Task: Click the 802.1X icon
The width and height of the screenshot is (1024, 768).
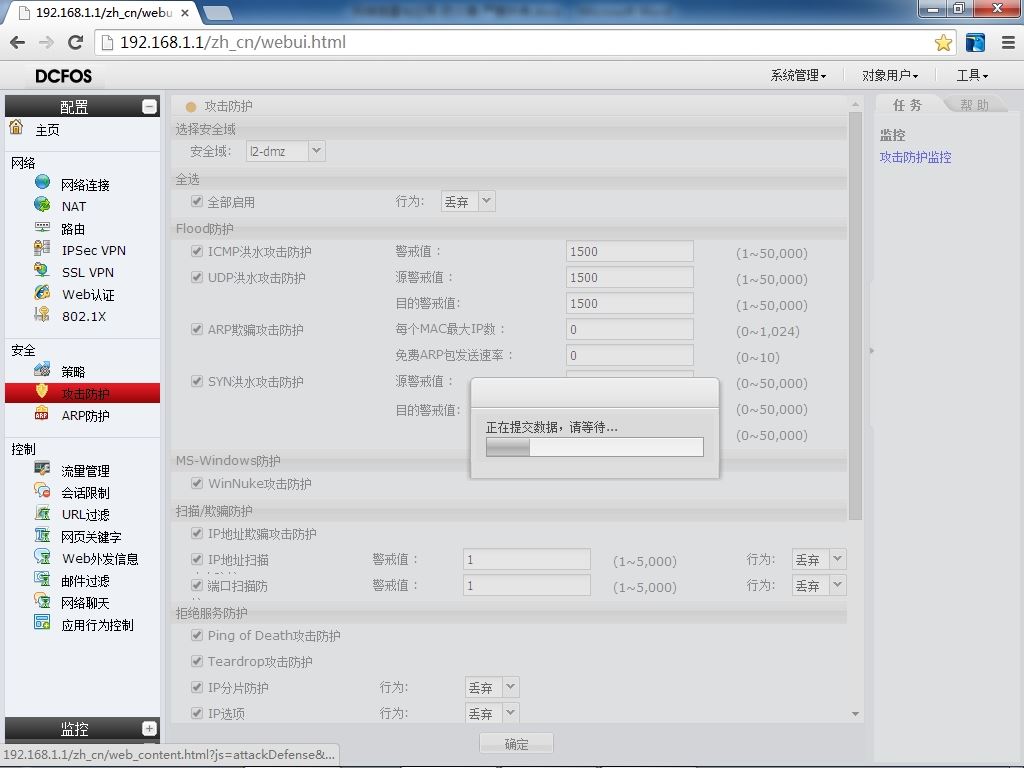Action: 42,314
